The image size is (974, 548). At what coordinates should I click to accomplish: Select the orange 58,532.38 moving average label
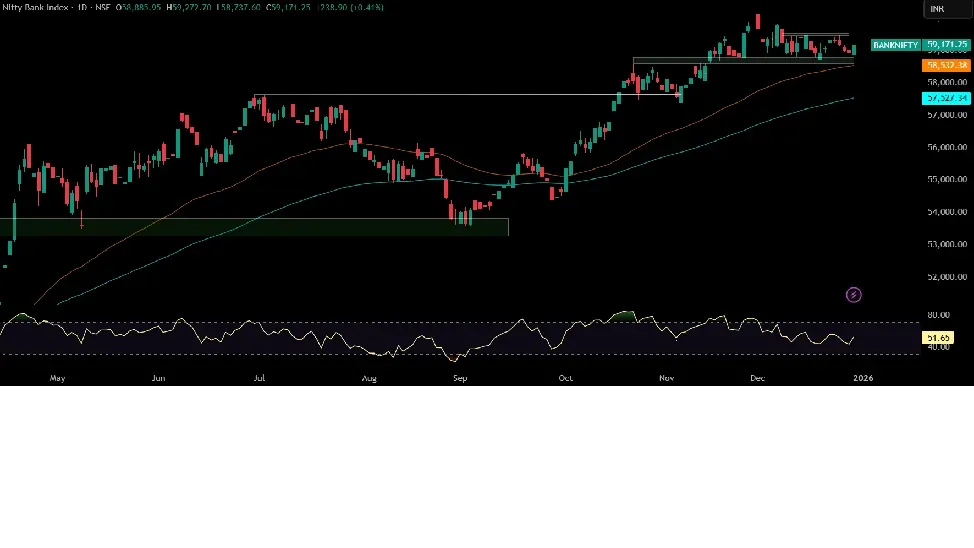pyautogui.click(x=946, y=65)
